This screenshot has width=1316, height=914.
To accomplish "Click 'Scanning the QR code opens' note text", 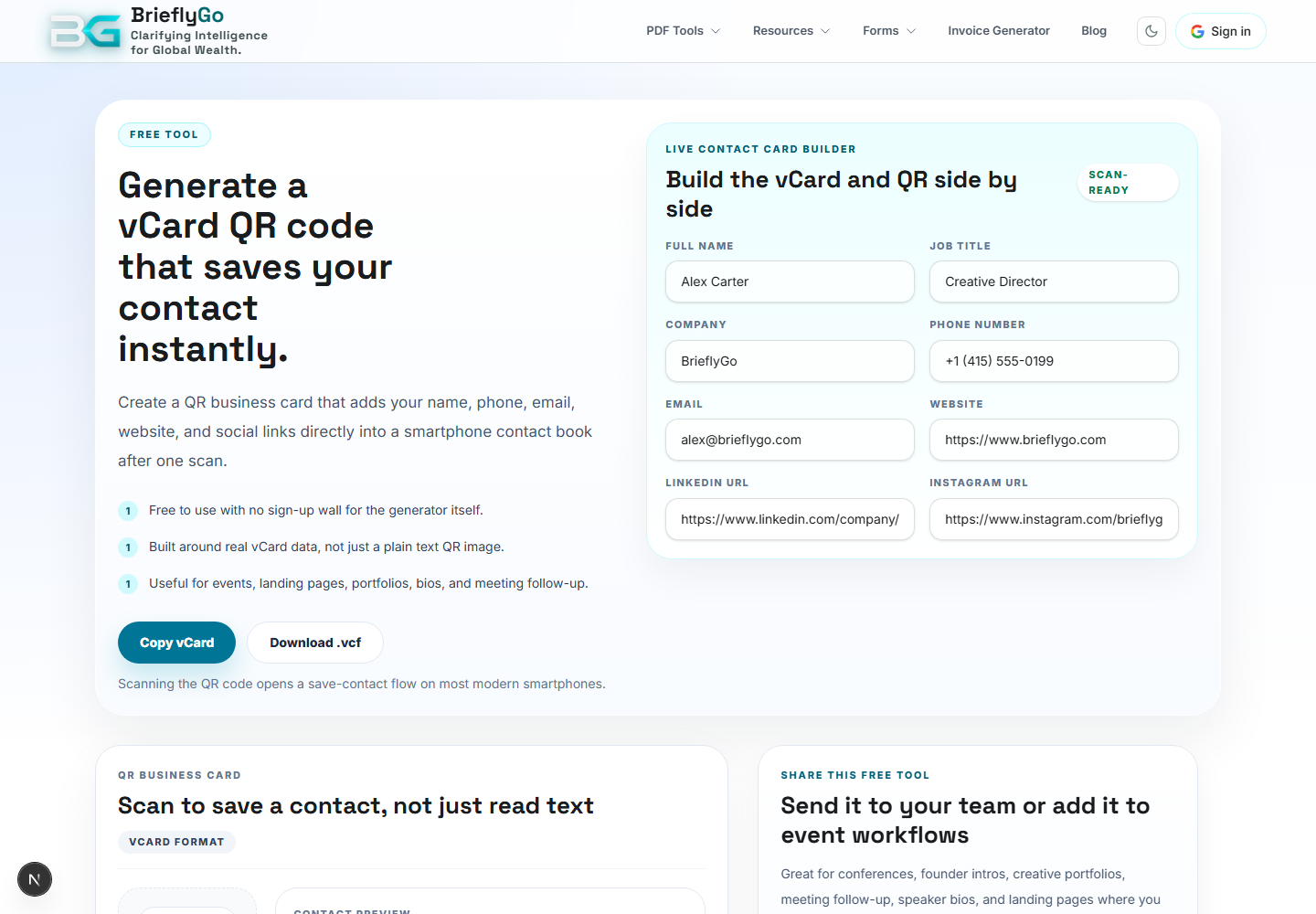I will (362, 684).
